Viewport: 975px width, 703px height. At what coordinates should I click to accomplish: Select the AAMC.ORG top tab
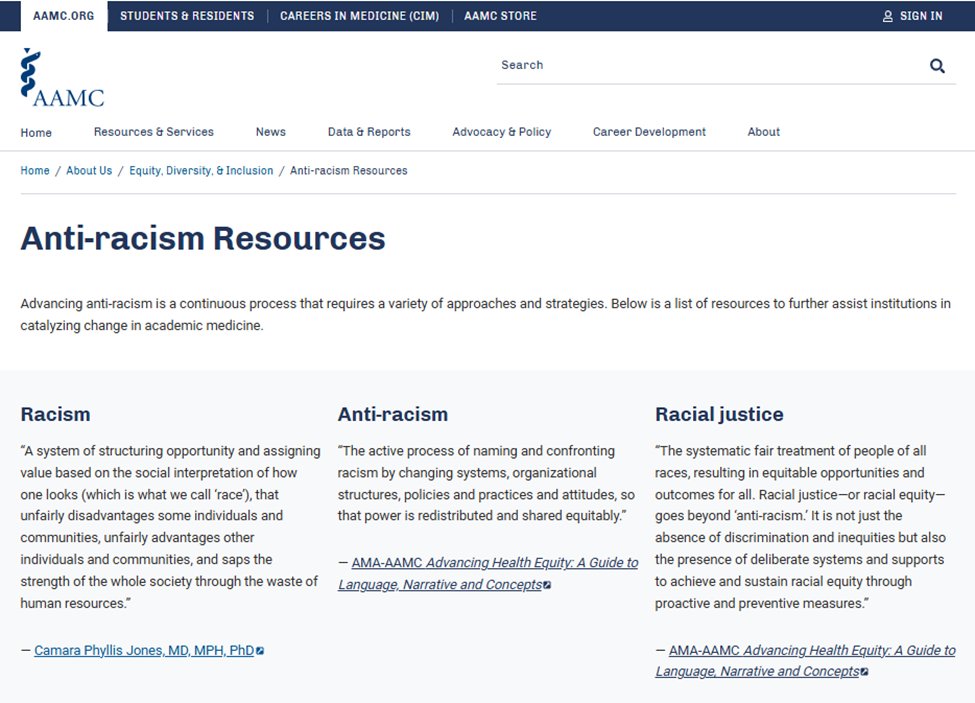(x=64, y=16)
